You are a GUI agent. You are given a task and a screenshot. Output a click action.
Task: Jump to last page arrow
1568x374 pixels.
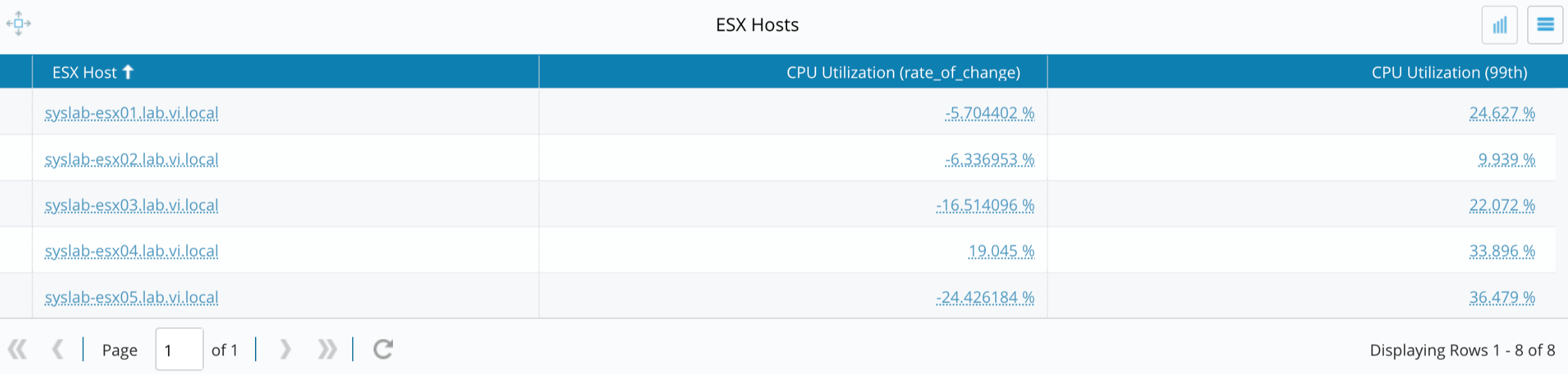pyautogui.click(x=327, y=350)
